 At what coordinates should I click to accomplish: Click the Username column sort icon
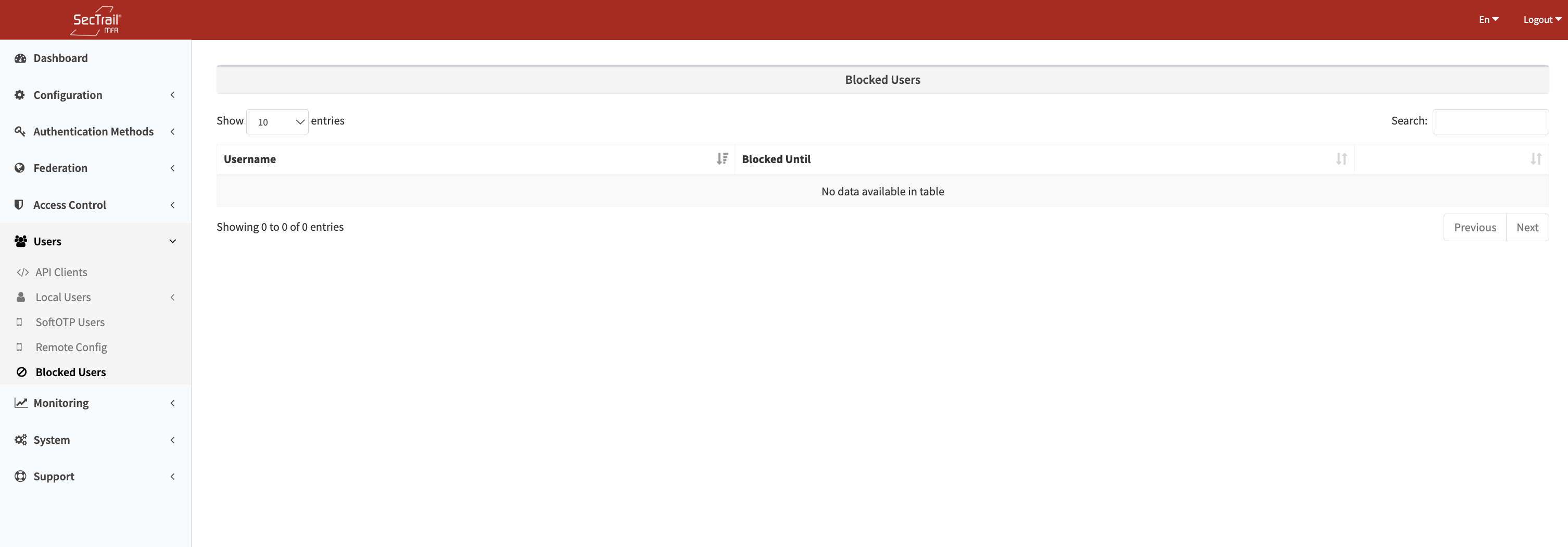point(722,159)
